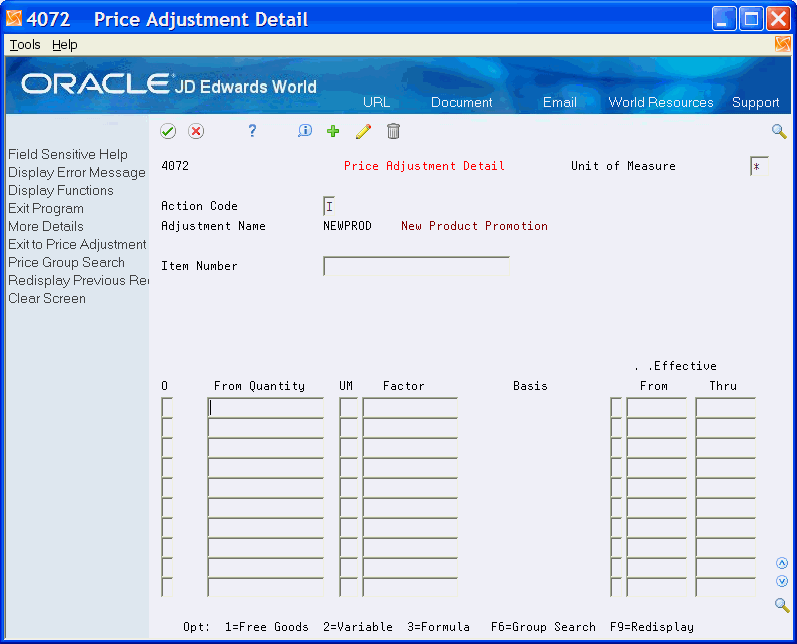The height and width of the screenshot is (644, 797).
Task: Open the World Resources link
Action: [x=661, y=102]
